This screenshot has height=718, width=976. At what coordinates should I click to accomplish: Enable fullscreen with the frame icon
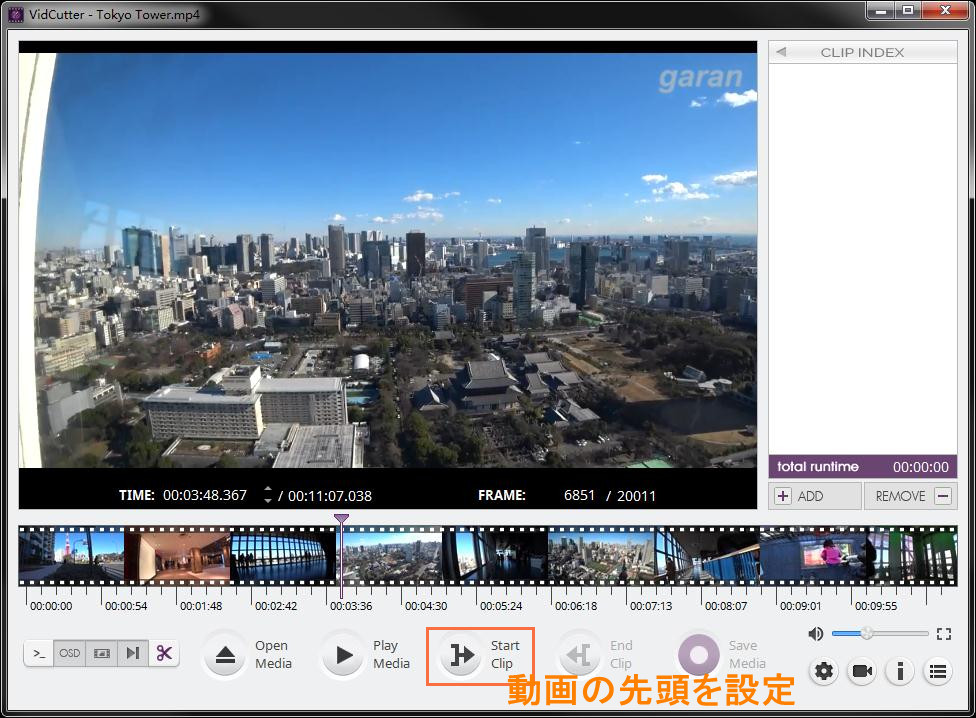[x=944, y=633]
